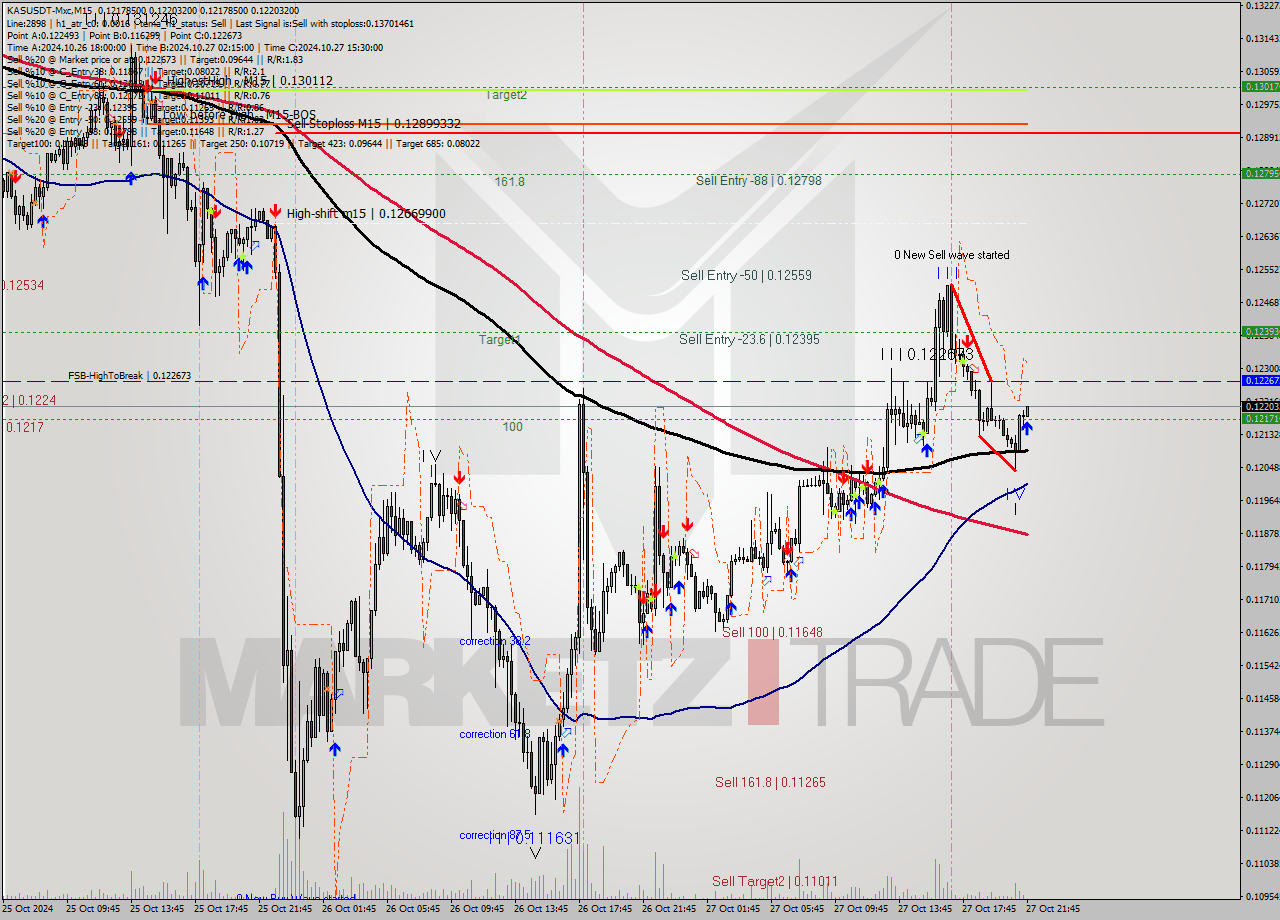Click the green 0.13017 price tag
Image resolution: width=1280 pixels, height=920 pixels.
(x=1260, y=87)
